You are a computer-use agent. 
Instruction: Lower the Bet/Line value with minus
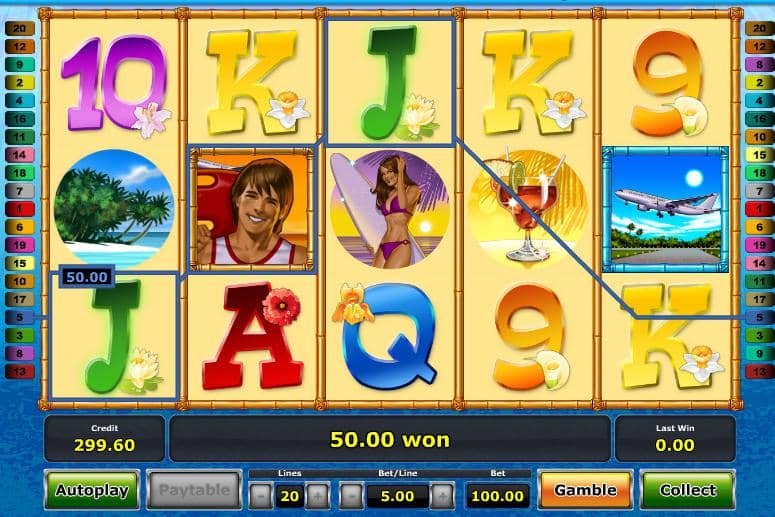(351, 495)
